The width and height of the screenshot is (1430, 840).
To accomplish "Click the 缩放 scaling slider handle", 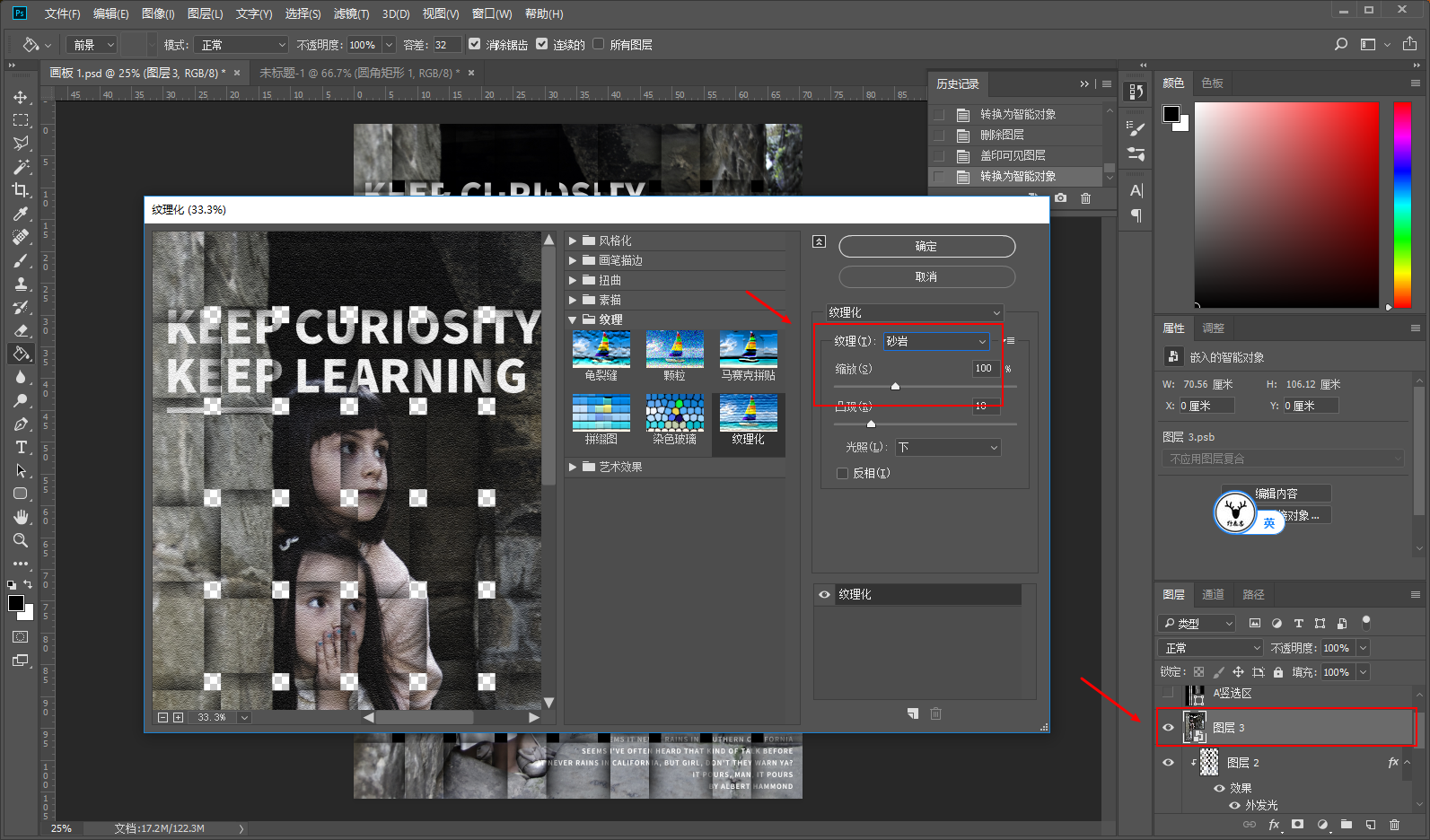I will pos(895,386).
